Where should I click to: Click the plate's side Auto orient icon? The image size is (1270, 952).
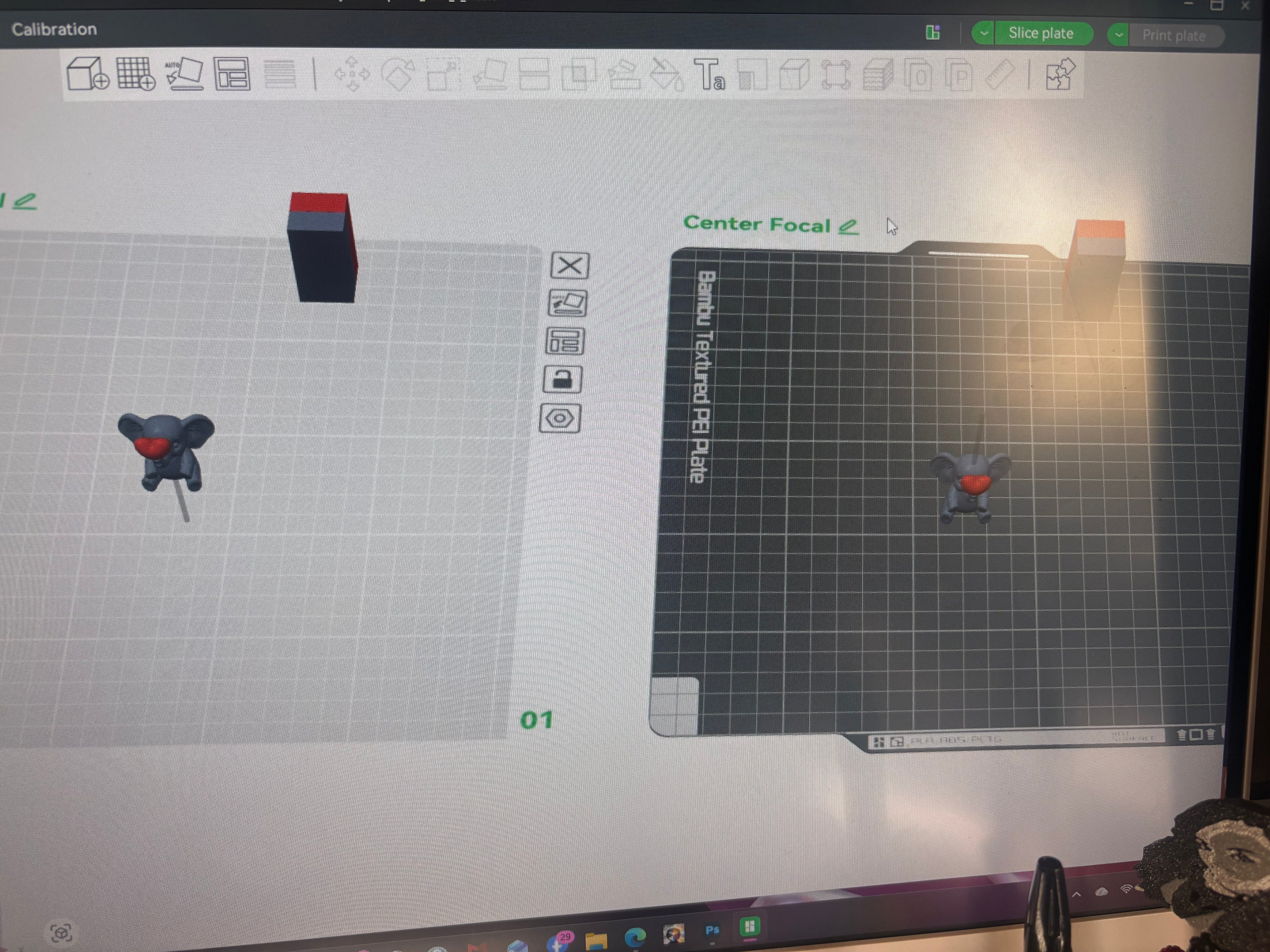coord(567,303)
